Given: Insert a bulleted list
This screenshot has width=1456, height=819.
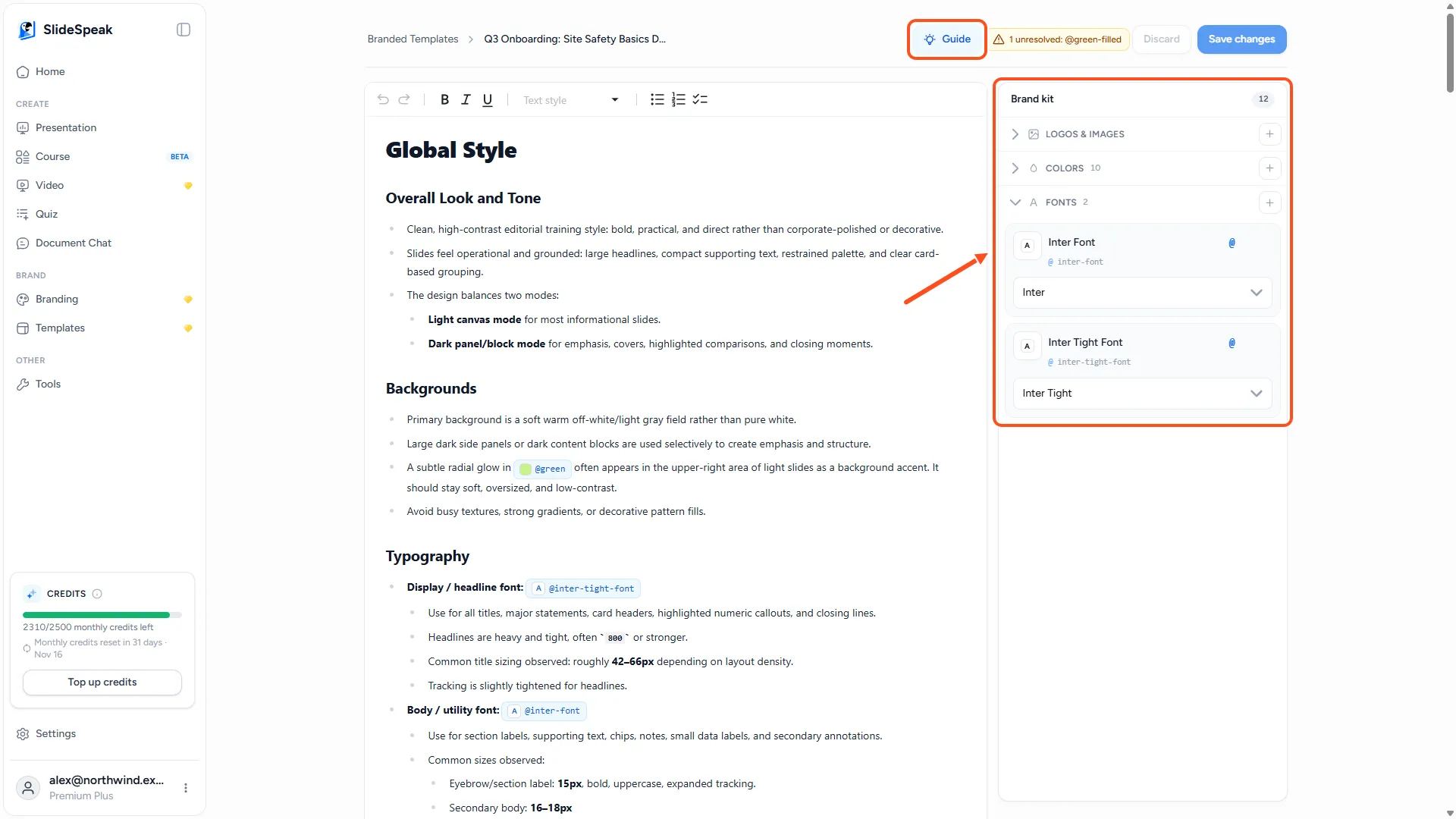Looking at the screenshot, I should (657, 99).
